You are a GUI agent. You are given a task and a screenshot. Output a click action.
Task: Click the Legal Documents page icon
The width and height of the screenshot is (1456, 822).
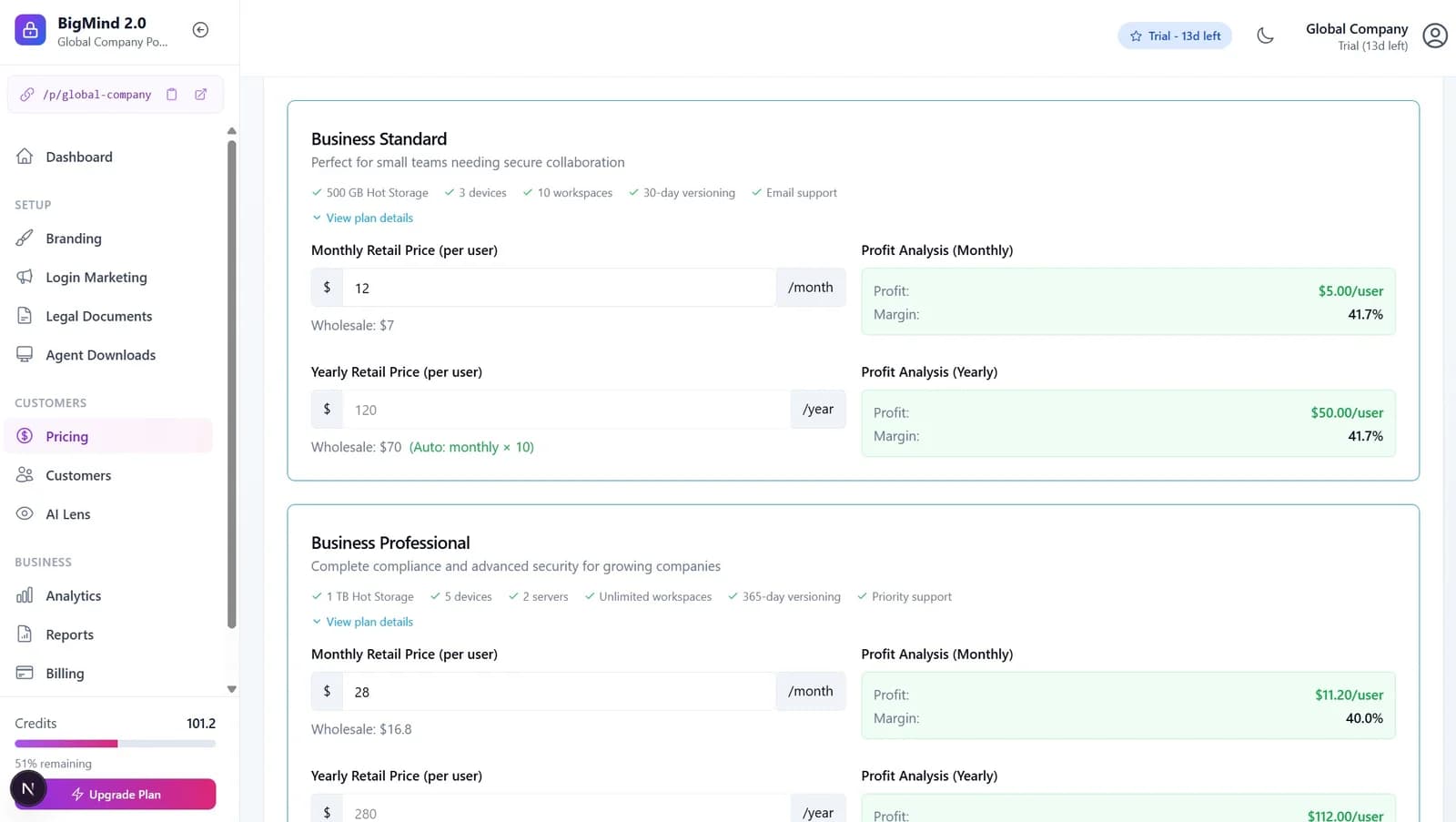point(25,316)
